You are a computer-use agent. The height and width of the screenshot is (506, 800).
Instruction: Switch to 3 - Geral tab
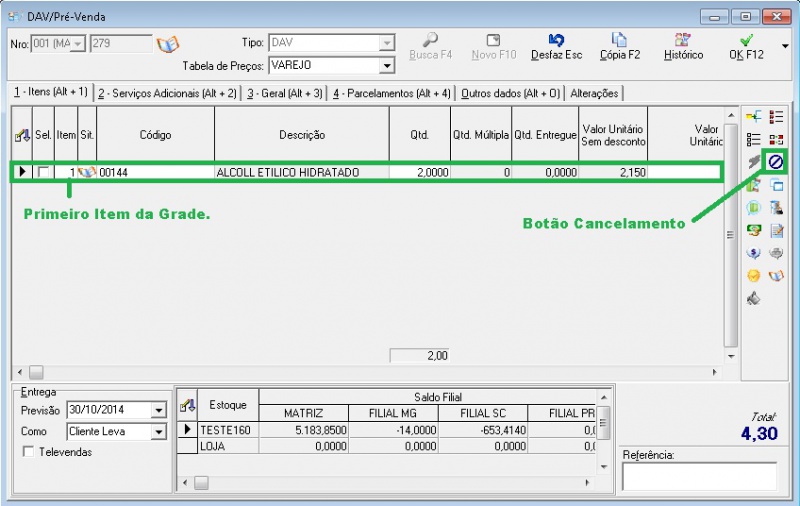click(x=285, y=93)
